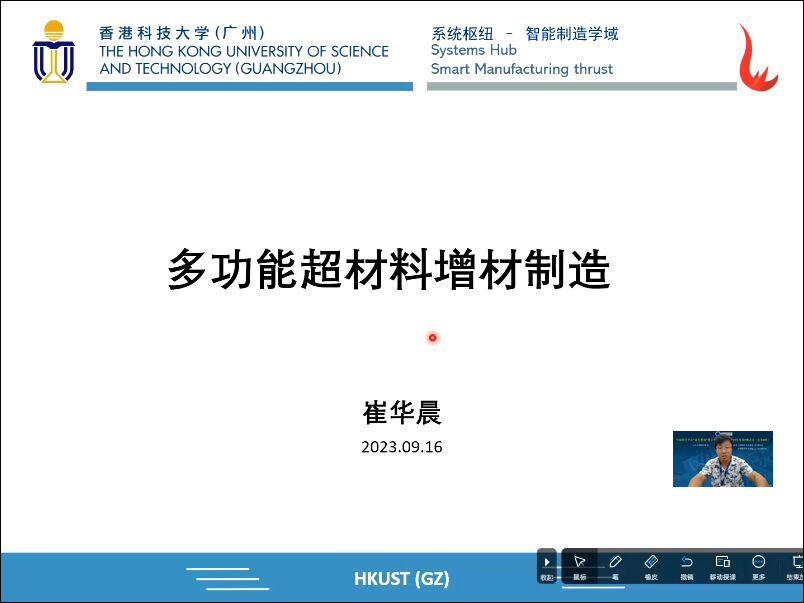Open mobile teaching (移动授课) feature
Viewport: 804px width, 603px height.
(x=722, y=564)
